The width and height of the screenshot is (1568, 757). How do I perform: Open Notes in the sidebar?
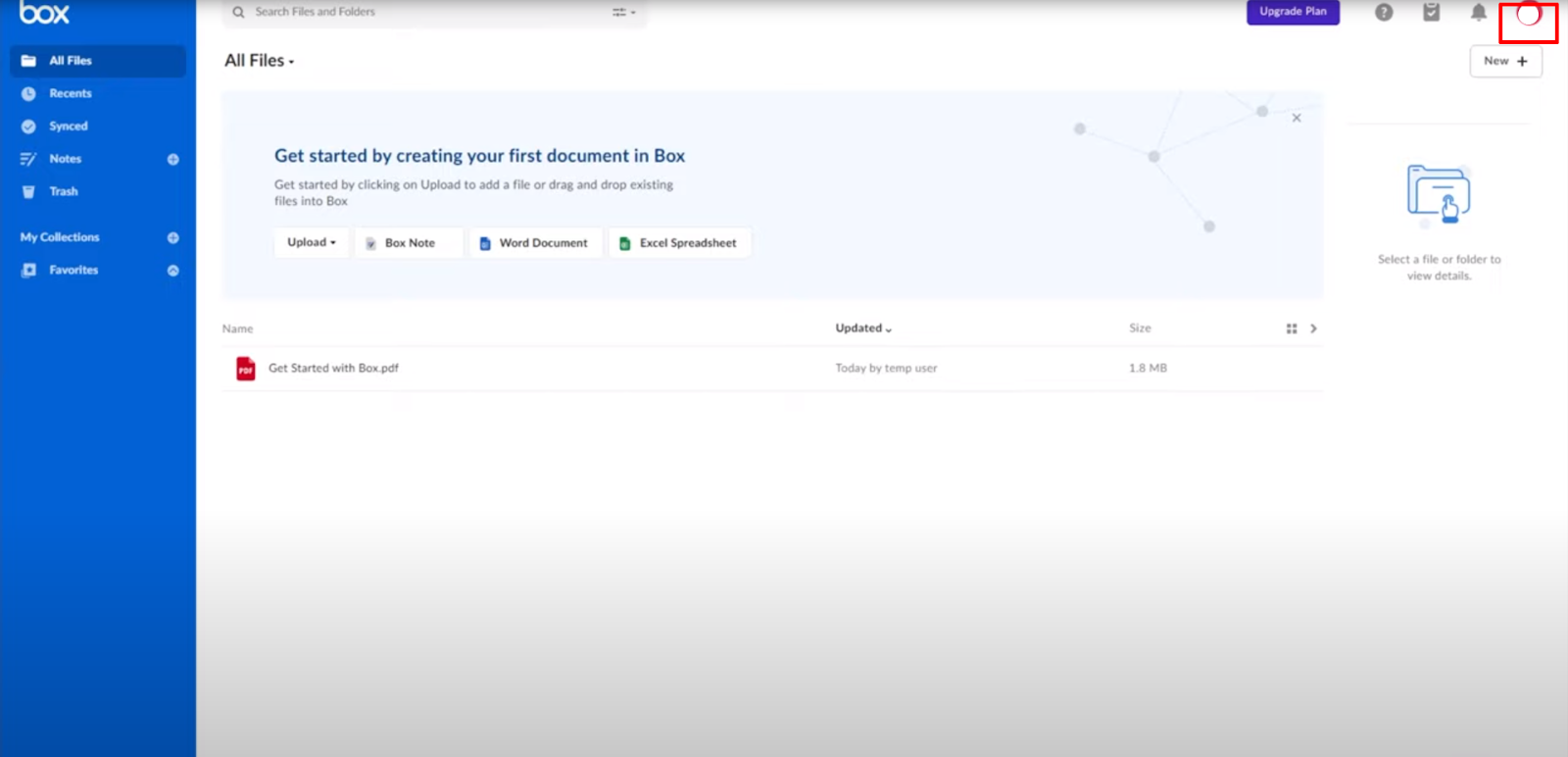tap(65, 159)
